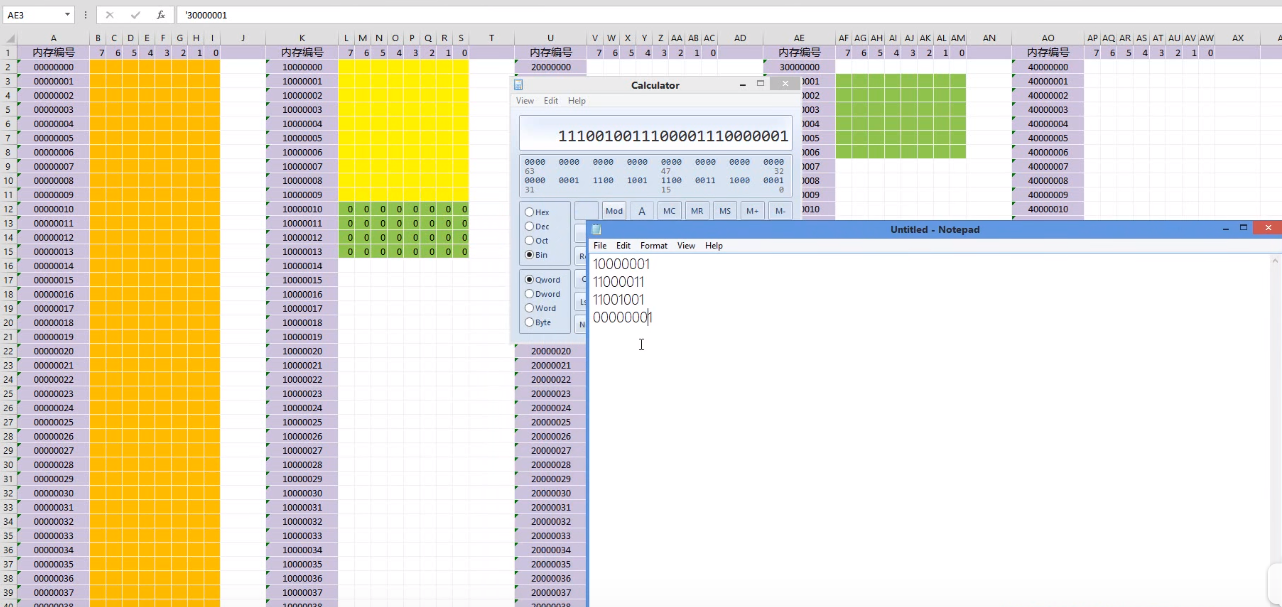Image resolution: width=1282 pixels, height=607 pixels.
Task: Open the Name Box dropdown arrow
Action: coord(68,15)
